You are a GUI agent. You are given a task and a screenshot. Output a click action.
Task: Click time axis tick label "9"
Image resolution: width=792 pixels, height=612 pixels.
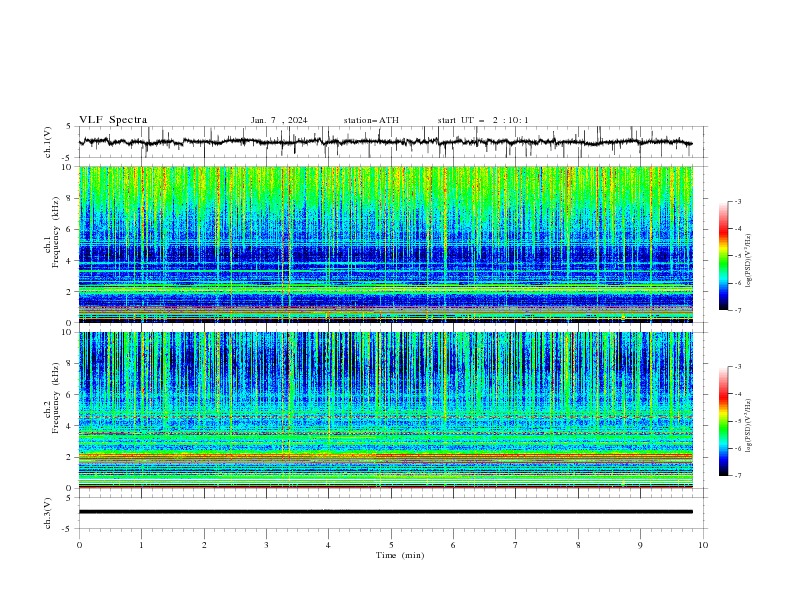coord(640,545)
